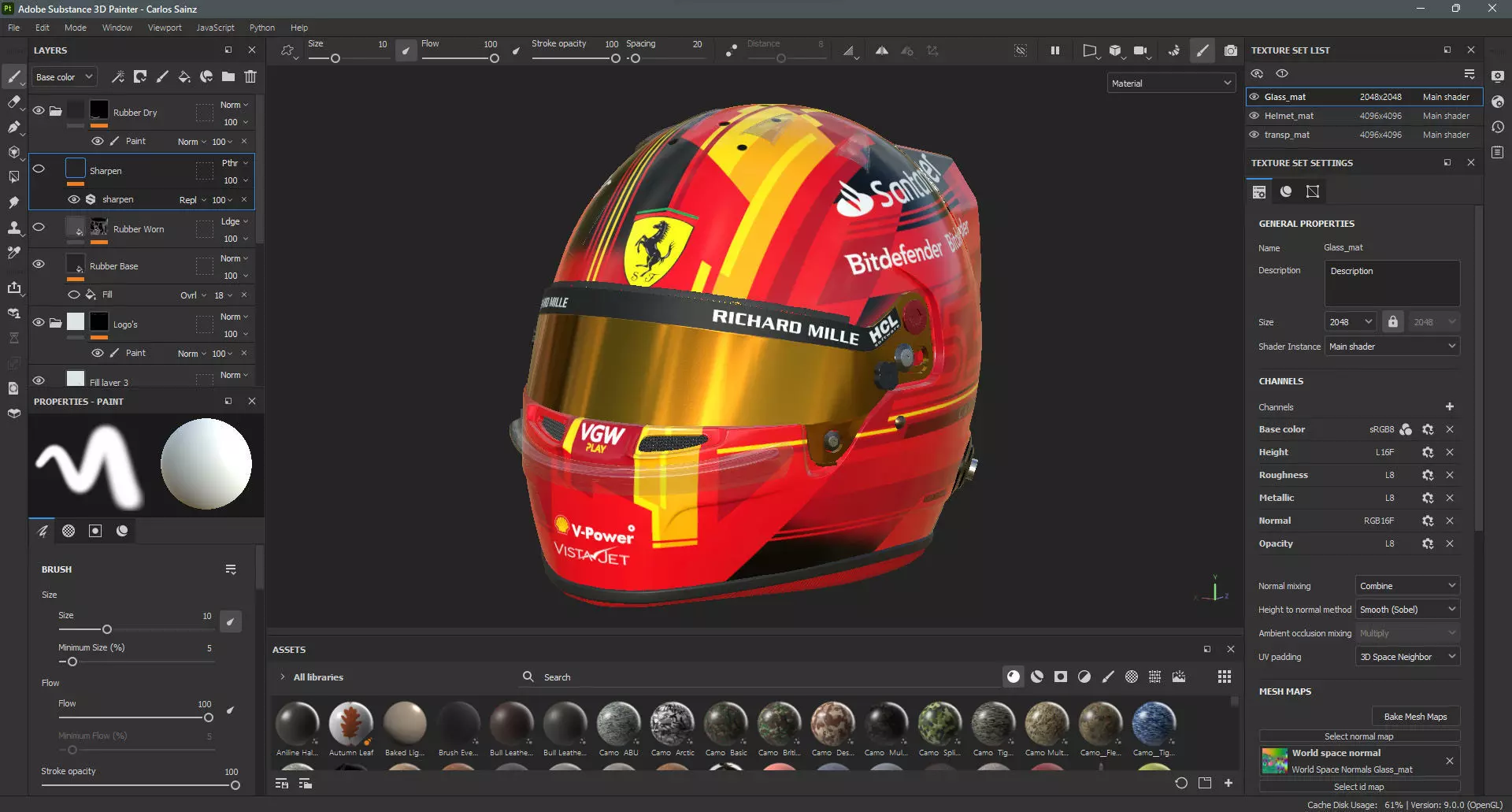
Task: Open the Python menu
Action: (262, 28)
